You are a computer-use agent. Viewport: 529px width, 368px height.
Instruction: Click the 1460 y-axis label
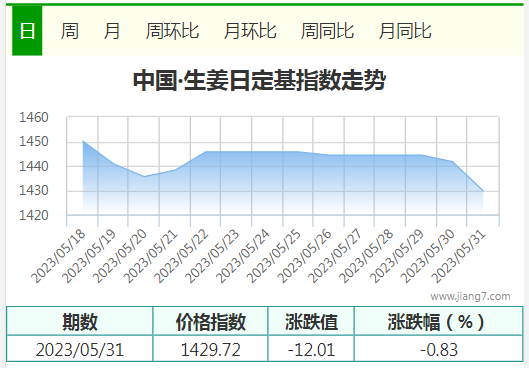click(x=34, y=117)
